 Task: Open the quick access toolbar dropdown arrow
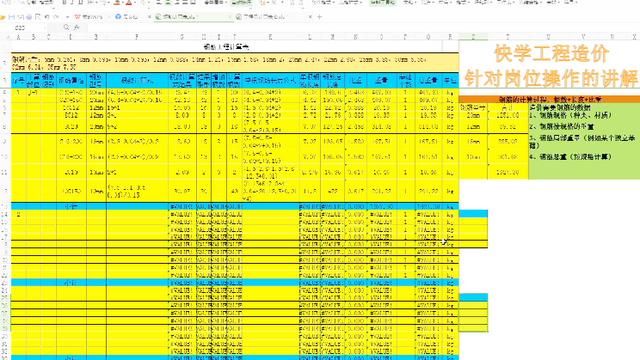tap(67, 17)
